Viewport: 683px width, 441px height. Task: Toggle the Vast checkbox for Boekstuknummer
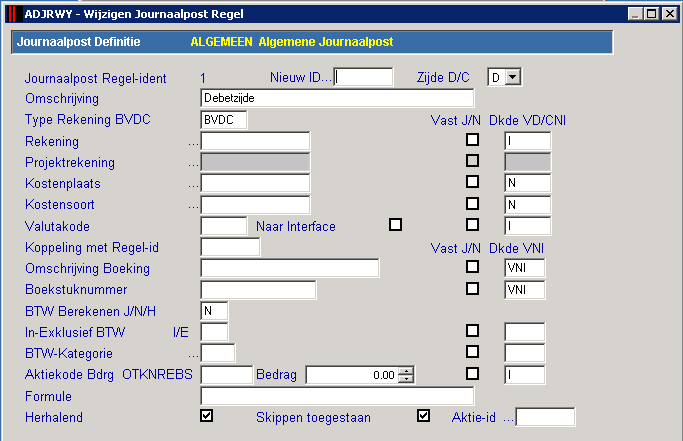(472, 288)
